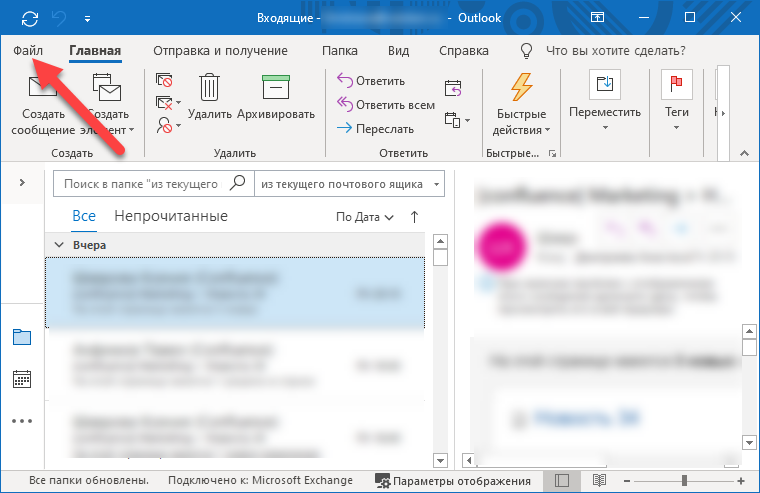The width and height of the screenshot is (760, 493).
Task: Open the Mail folder icon in sidebar
Action: click(x=22, y=336)
